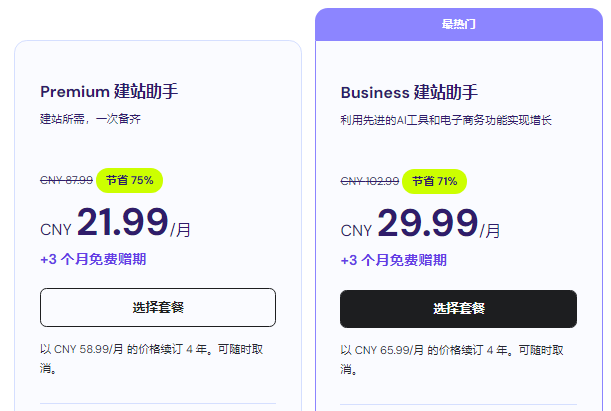611x411 pixels.
Task: Click the Business 建站助手 plan title
Action: pyautogui.click(x=411, y=93)
